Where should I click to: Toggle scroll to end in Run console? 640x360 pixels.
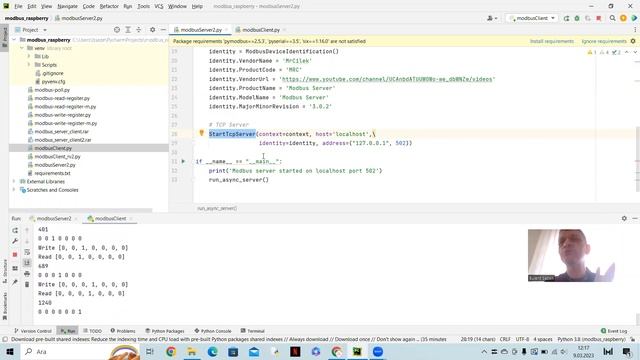pyautogui.click(x=27, y=262)
